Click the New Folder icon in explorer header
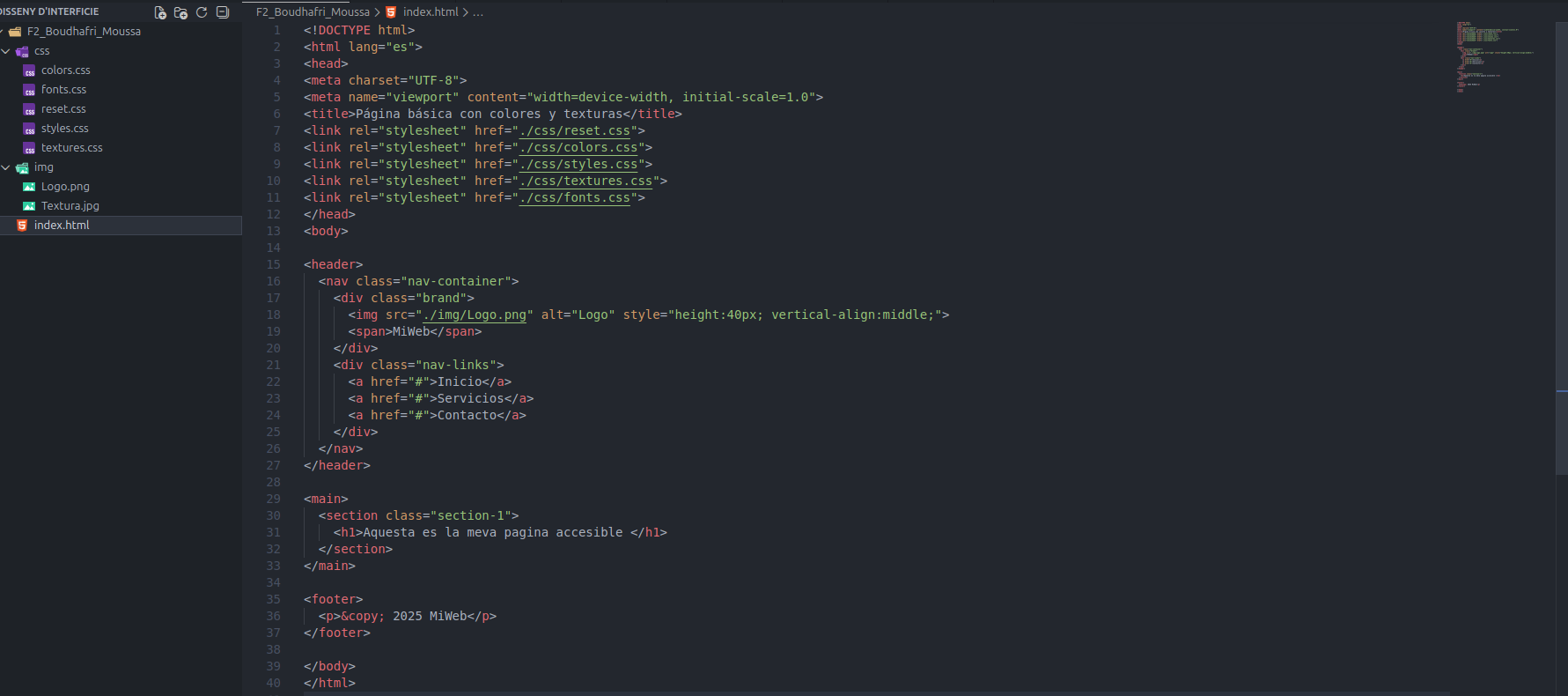Screen dimensions: 1568x696 (x=180, y=12)
